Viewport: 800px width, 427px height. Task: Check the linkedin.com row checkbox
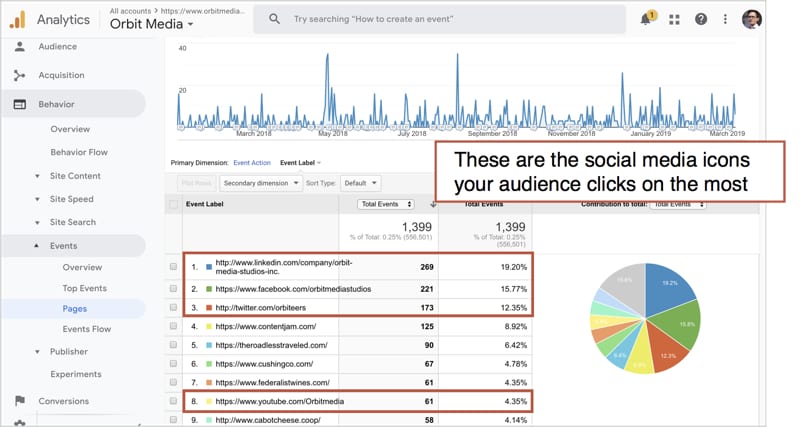click(173, 267)
